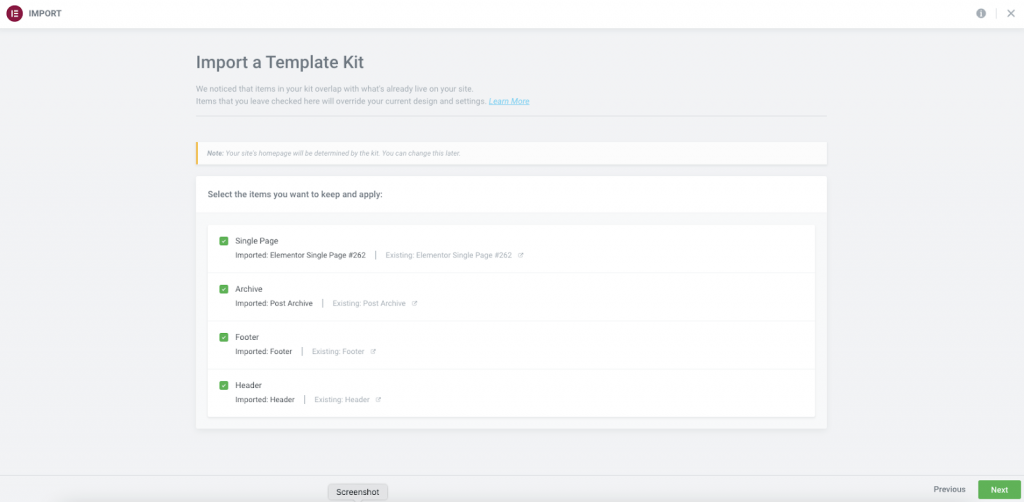Go to the Next step
The width and height of the screenshot is (1024, 502).
pos(999,489)
